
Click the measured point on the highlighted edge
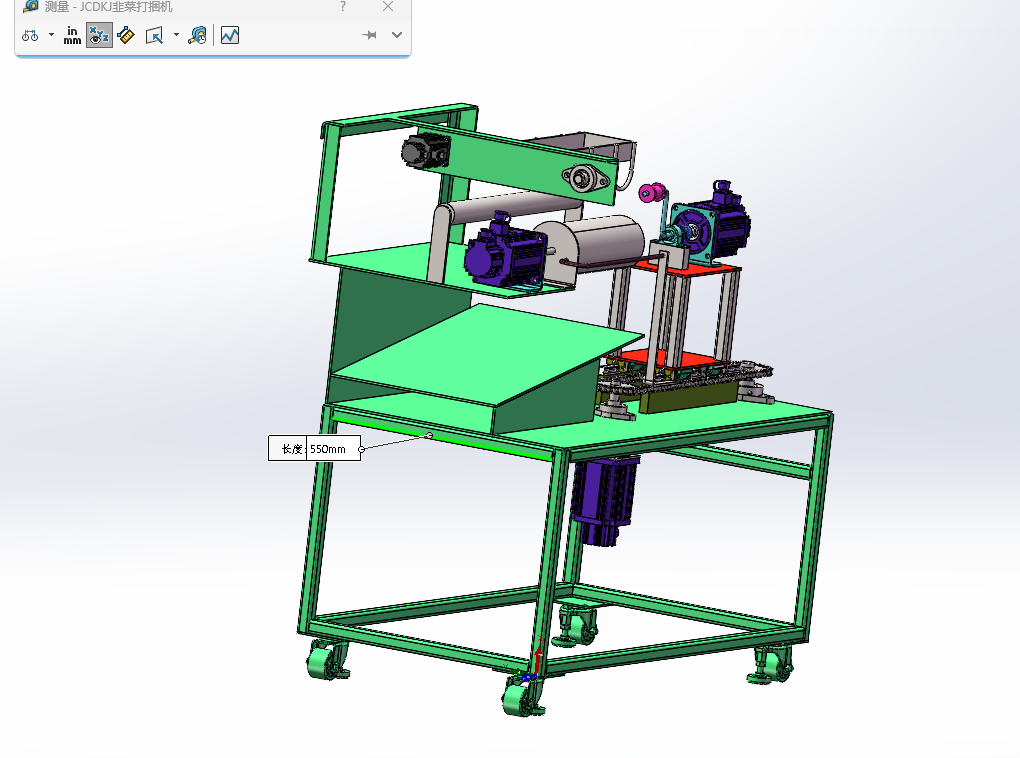[x=429, y=435]
